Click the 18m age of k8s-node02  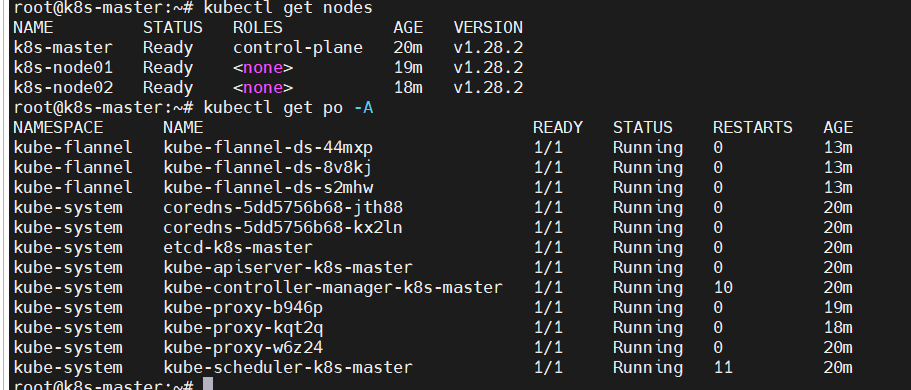[408, 88]
